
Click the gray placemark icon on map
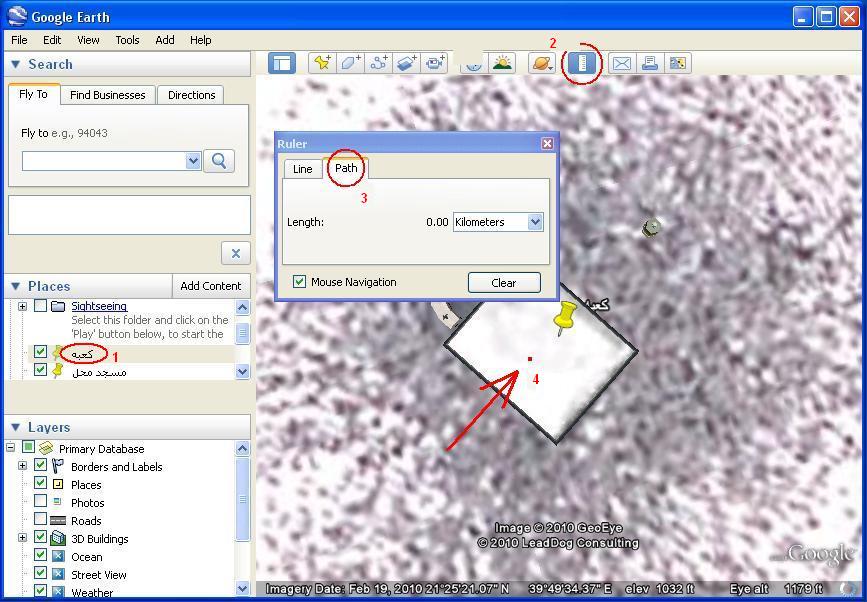click(651, 227)
